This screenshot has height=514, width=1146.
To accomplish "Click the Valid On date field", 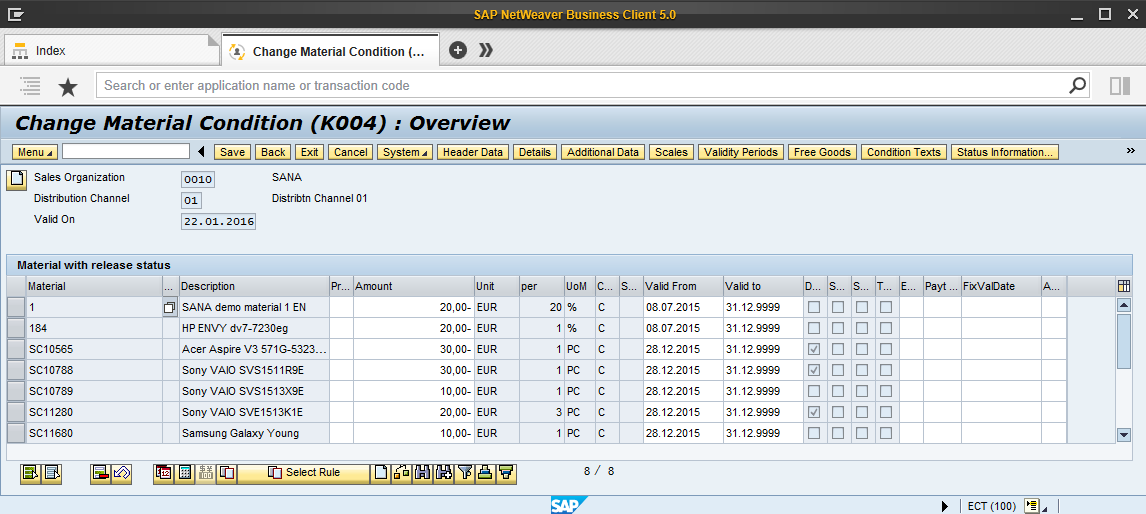I will pos(219,222).
